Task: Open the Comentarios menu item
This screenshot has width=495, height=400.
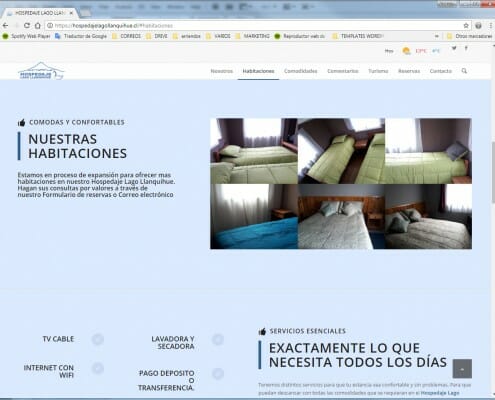Action: 343,71
